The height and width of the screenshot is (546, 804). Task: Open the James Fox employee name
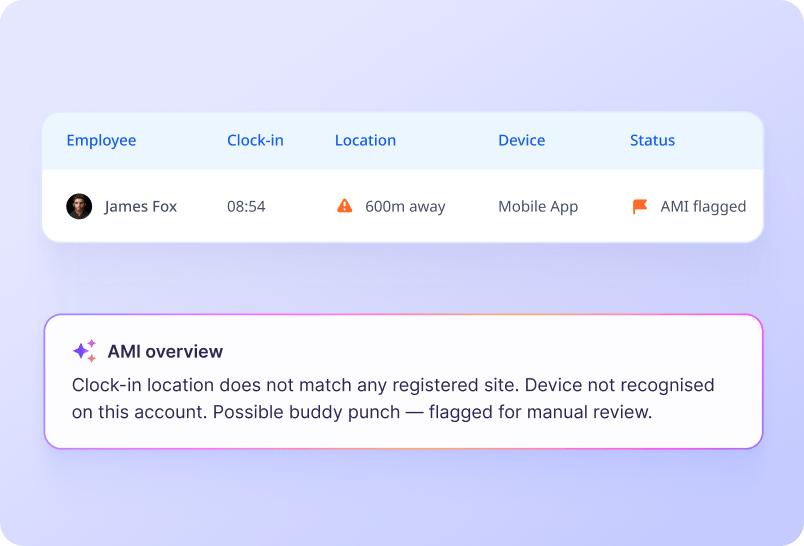(140, 206)
